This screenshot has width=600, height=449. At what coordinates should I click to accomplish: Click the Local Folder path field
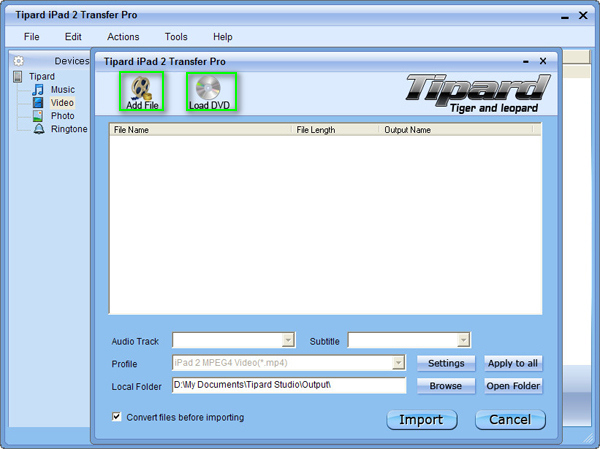[289, 385]
